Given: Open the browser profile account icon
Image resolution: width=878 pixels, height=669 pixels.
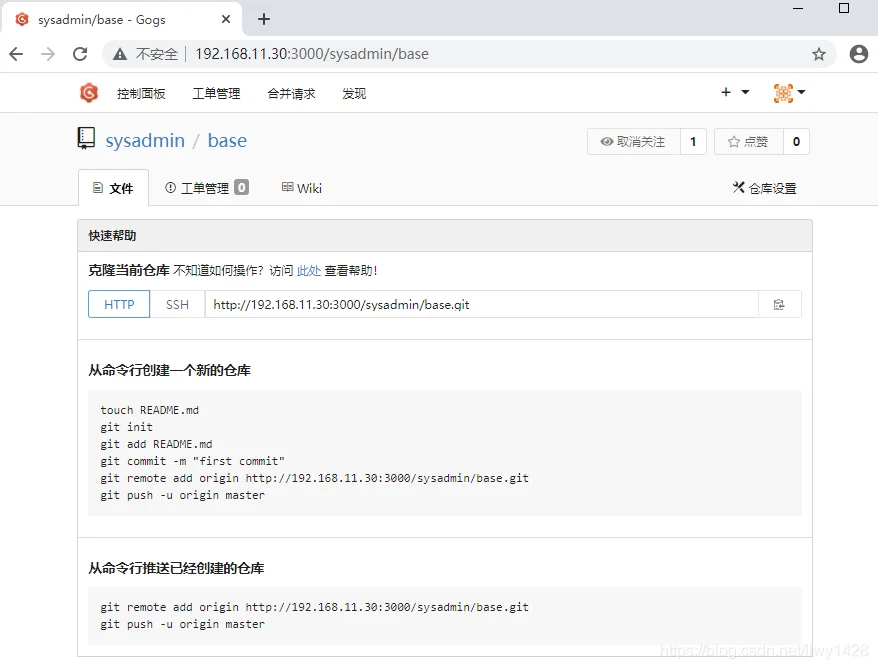Looking at the screenshot, I should point(858,54).
